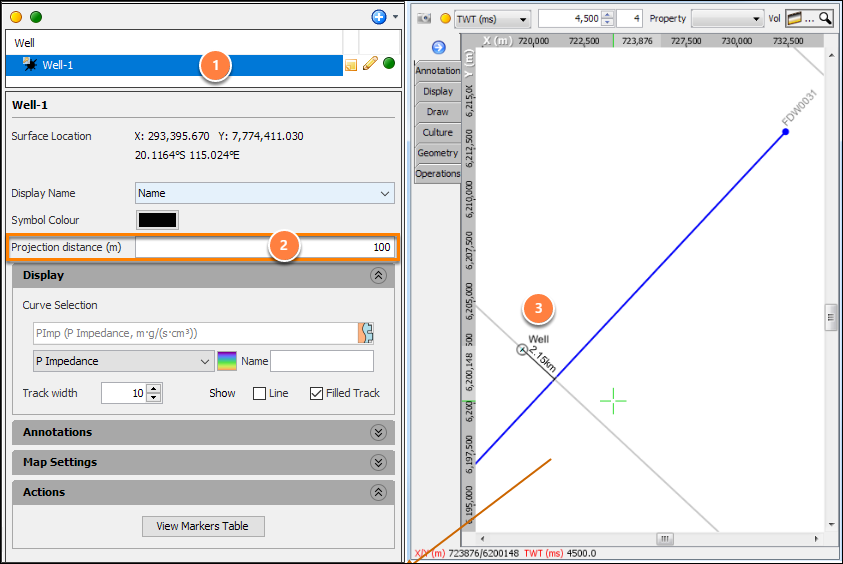Click the Surface Location X: 293,395.670 value

coord(172,137)
